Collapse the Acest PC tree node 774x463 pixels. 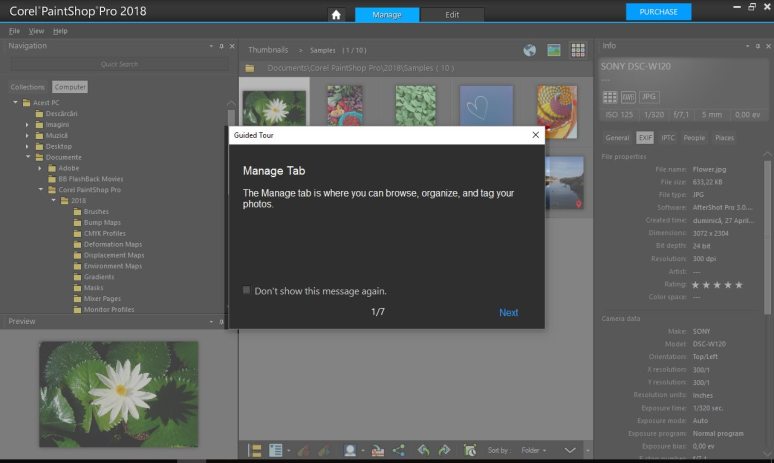pos(15,102)
